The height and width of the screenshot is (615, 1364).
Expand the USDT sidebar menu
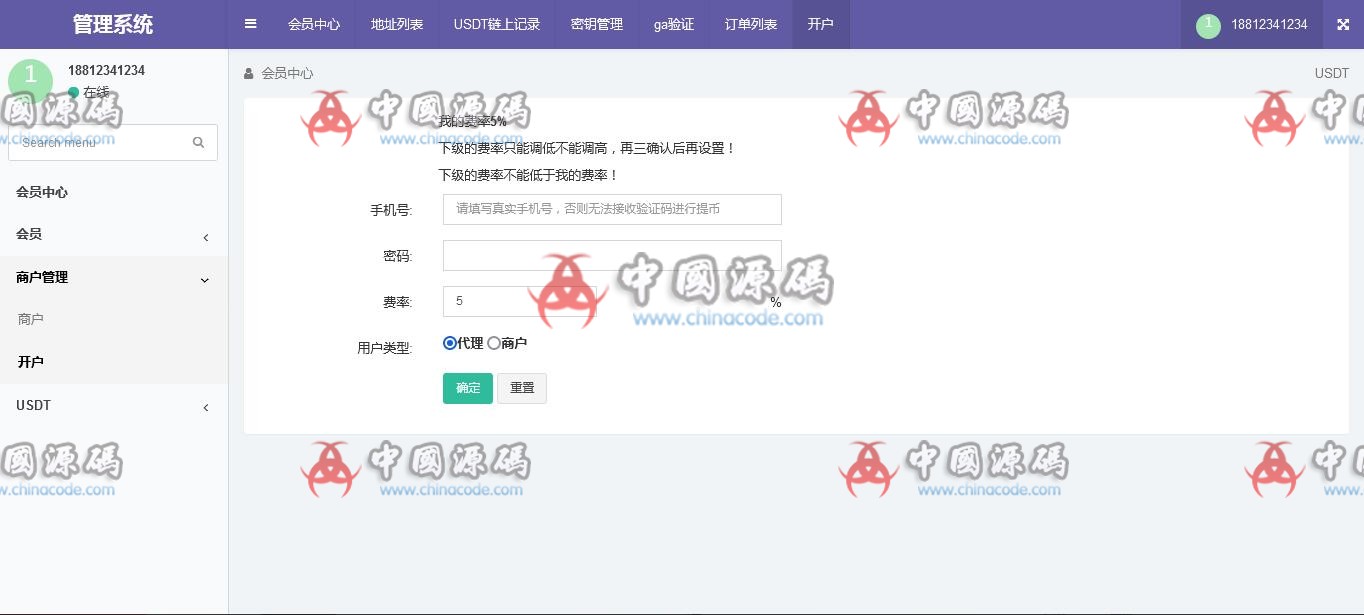114,406
